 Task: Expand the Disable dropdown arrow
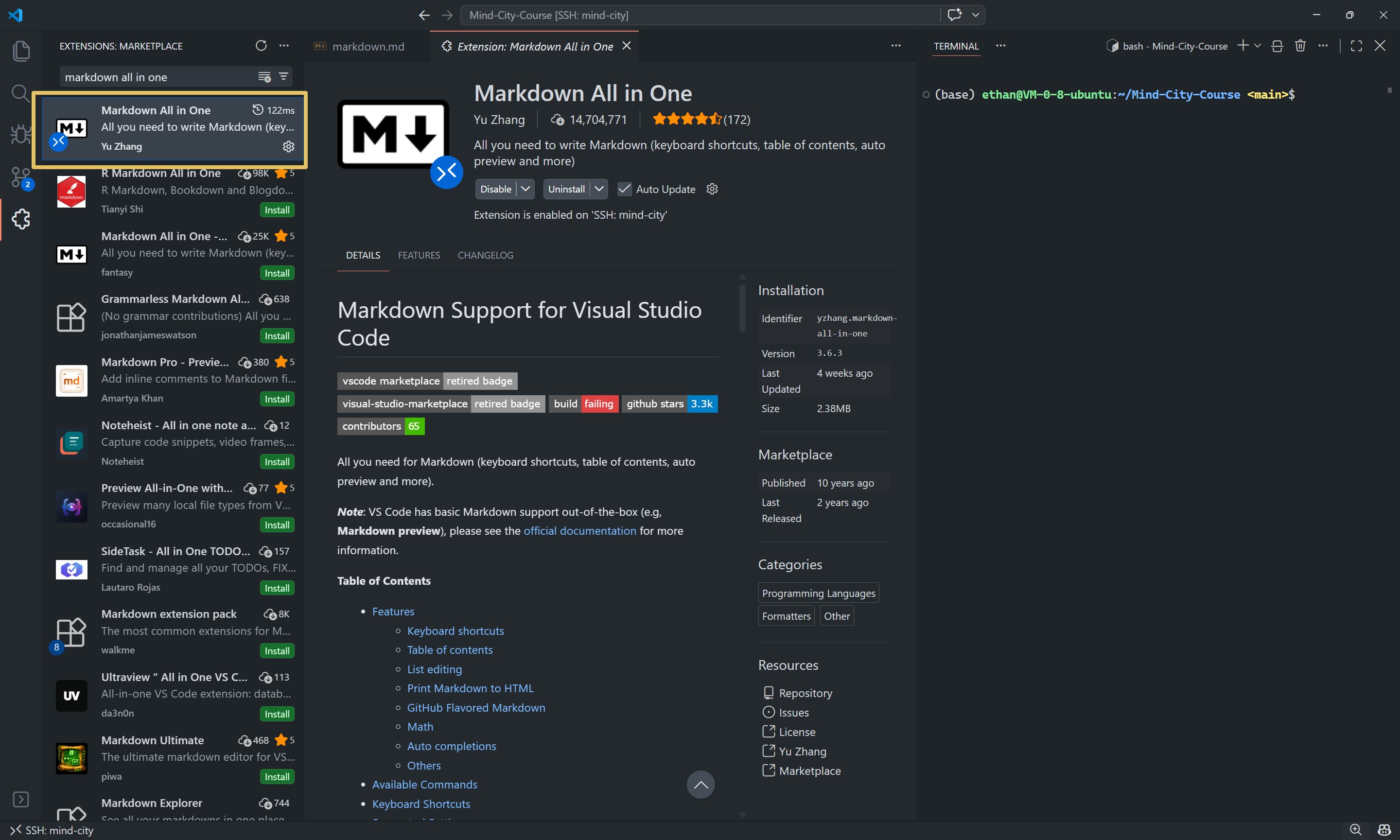[525, 189]
